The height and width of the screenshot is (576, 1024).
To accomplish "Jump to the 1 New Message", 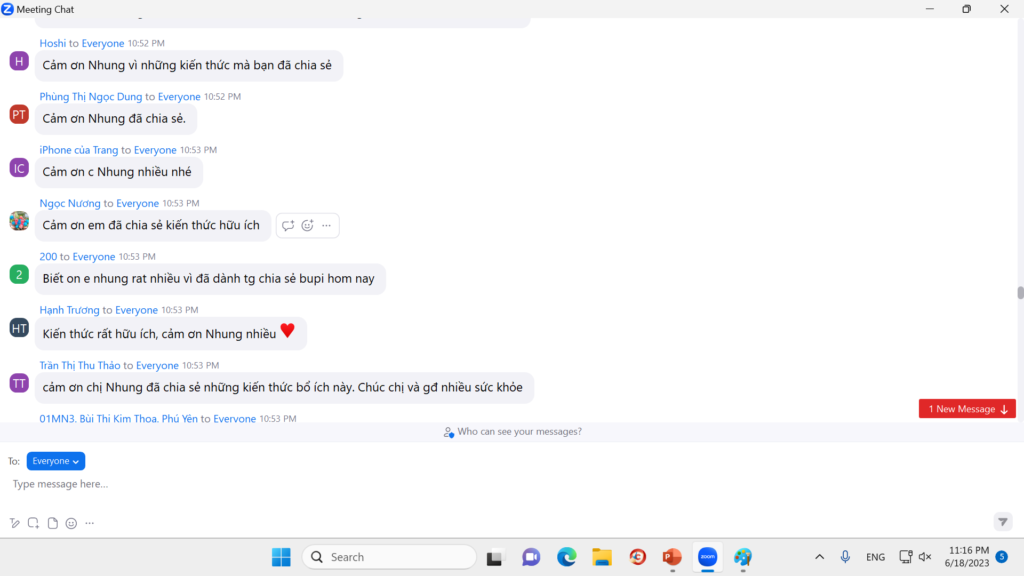I will (967, 409).
